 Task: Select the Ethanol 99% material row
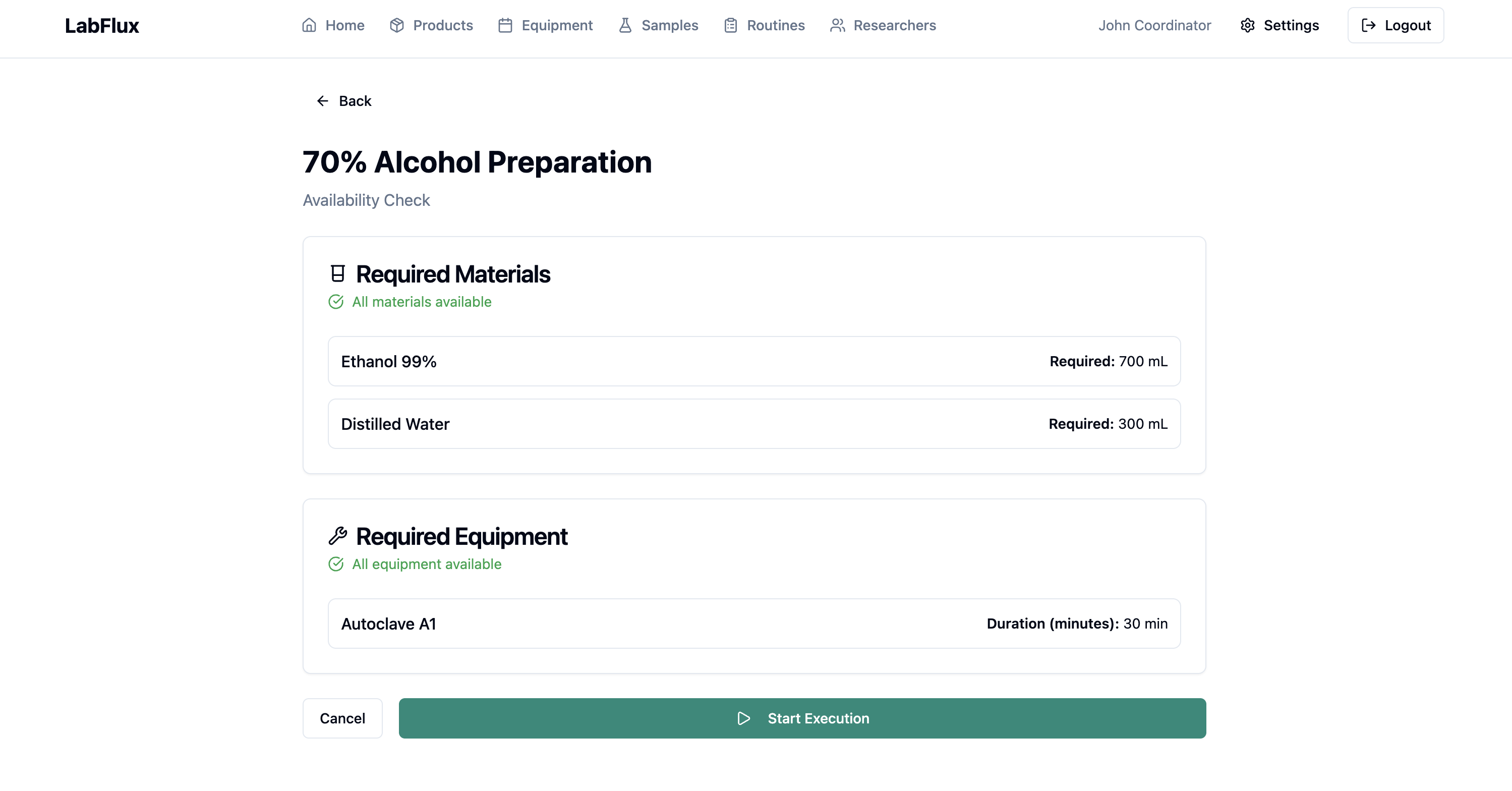pos(753,361)
